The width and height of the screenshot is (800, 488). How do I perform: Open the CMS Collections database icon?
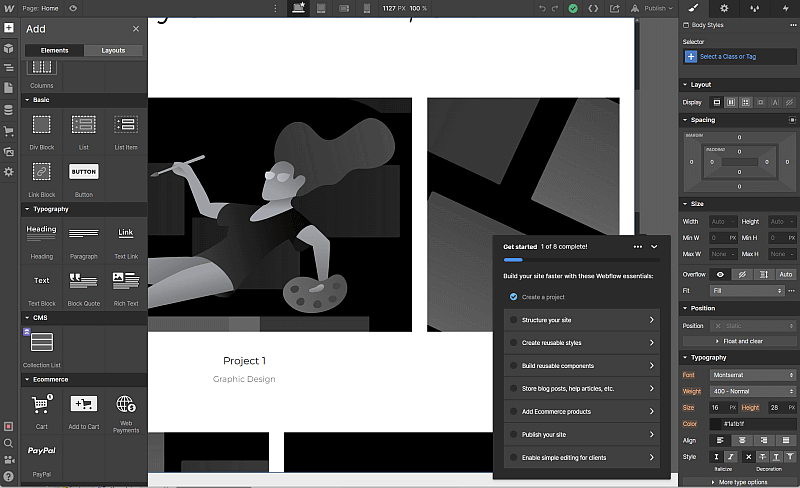(9, 110)
